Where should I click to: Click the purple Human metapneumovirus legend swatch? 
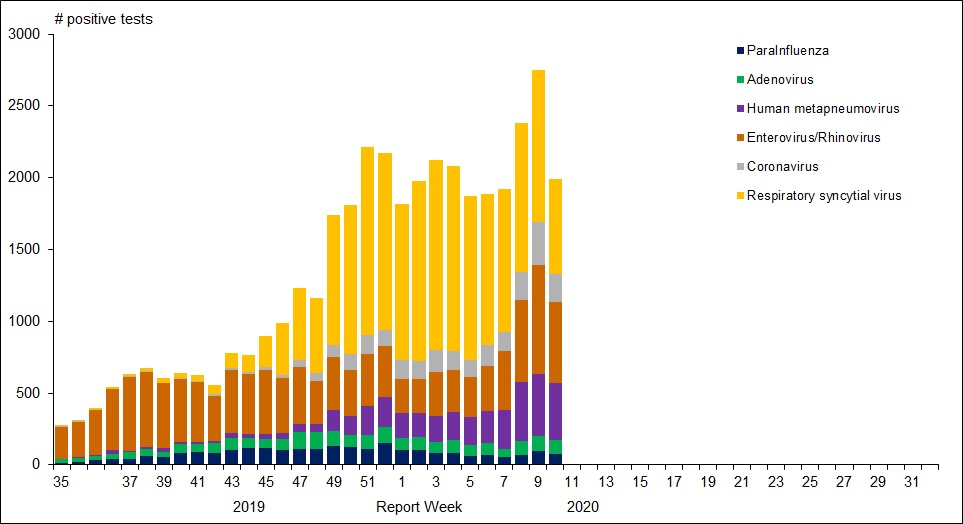pos(740,109)
